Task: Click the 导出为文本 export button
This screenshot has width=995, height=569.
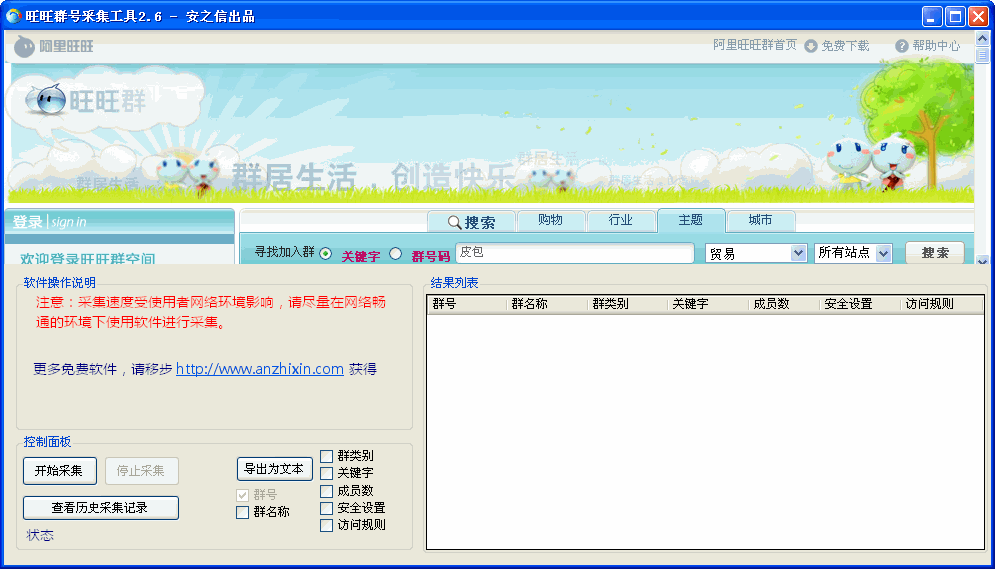Action: (x=275, y=469)
